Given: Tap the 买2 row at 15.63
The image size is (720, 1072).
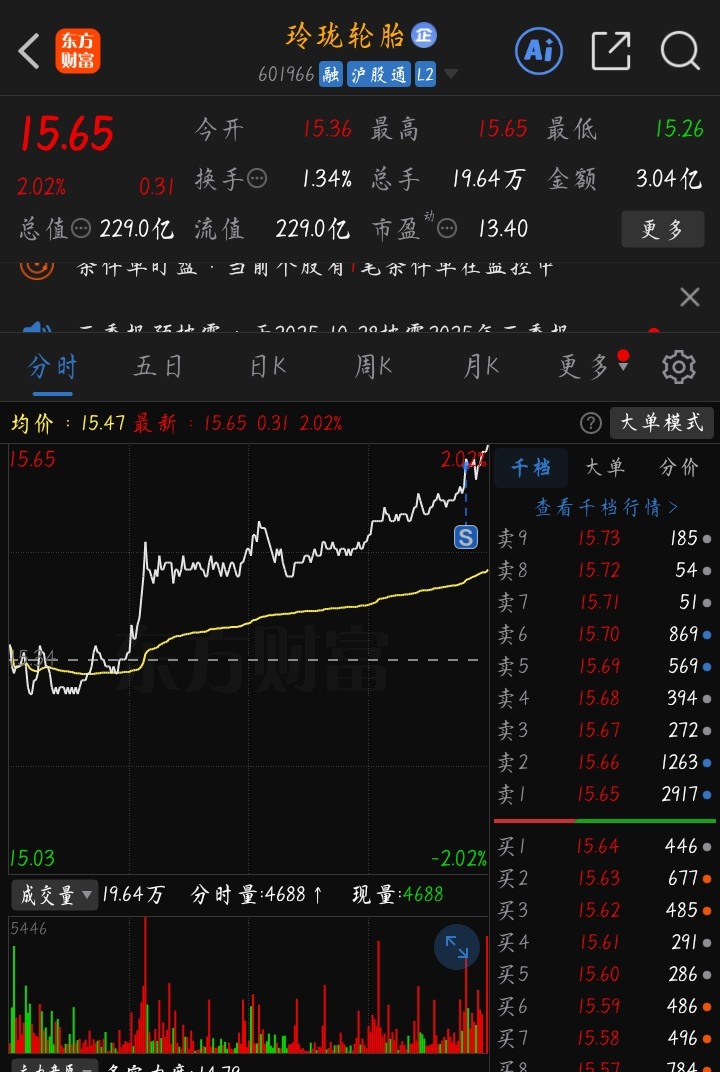Looking at the screenshot, I should click(x=605, y=878).
